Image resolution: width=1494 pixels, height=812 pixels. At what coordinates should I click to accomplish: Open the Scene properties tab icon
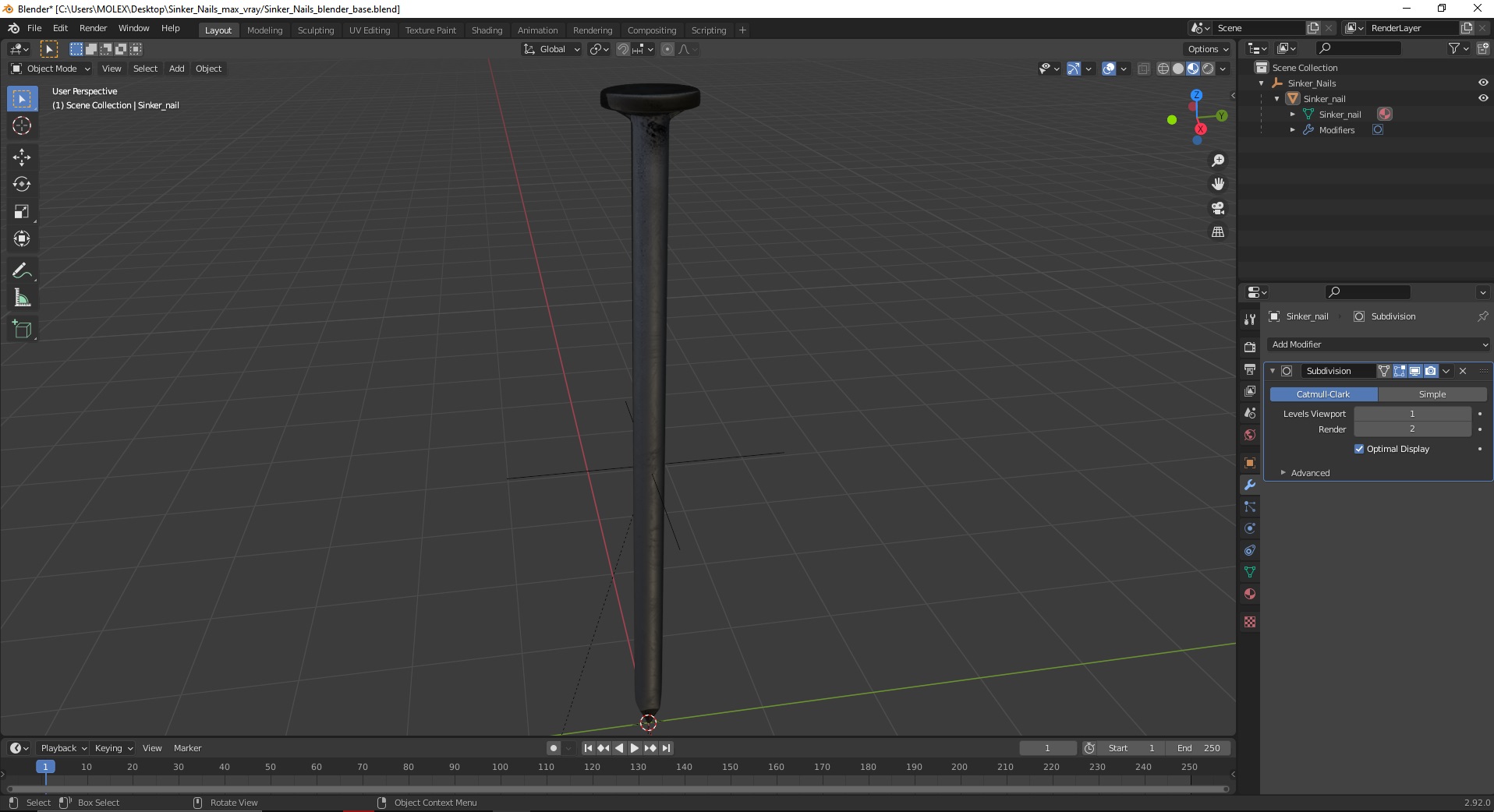[x=1250, y=412]
